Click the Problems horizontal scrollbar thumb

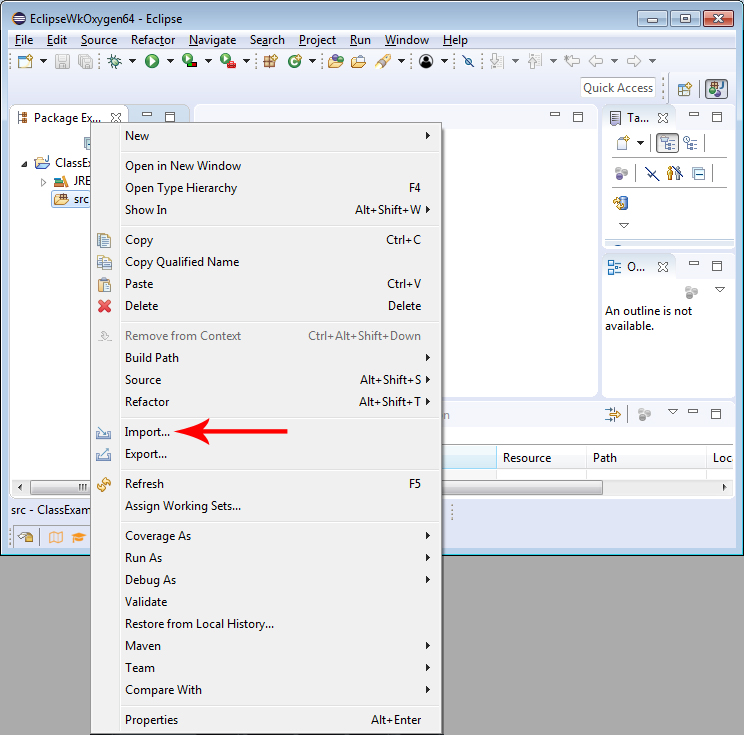[x=522, y=487]
